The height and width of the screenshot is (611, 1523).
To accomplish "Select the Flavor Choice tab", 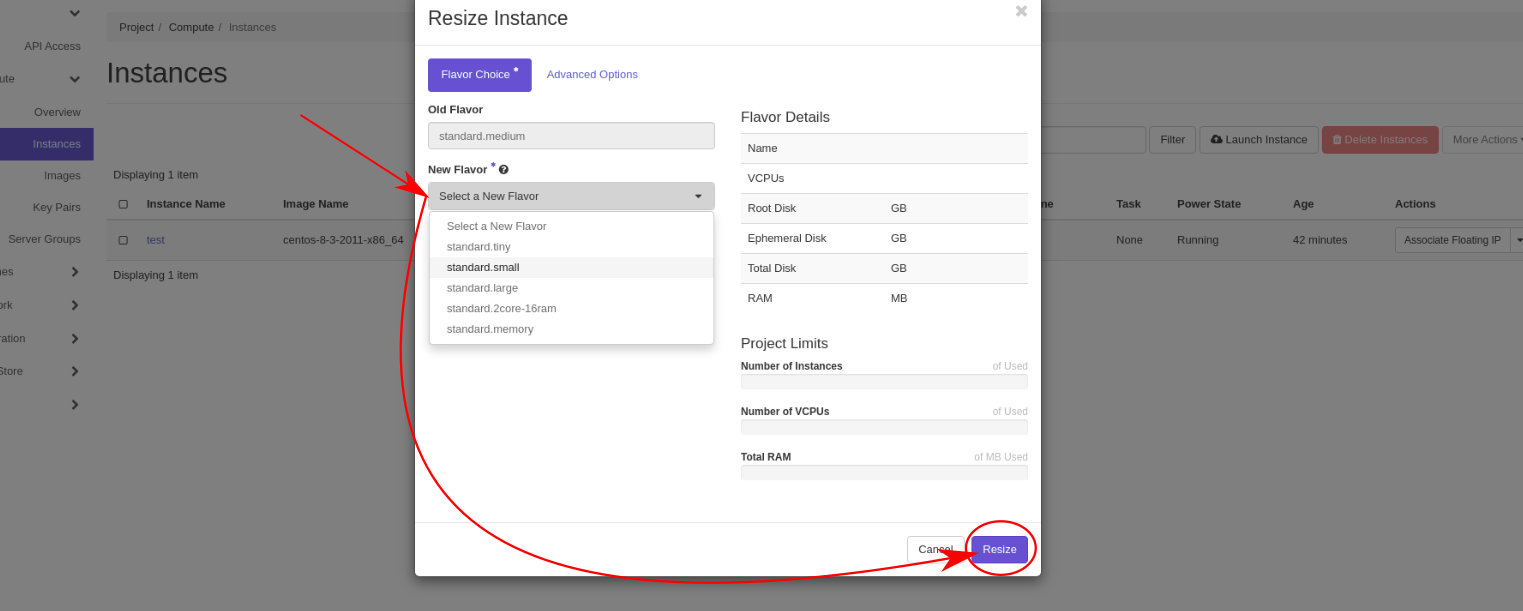I will pyautogui.click(x=479, y=75).
